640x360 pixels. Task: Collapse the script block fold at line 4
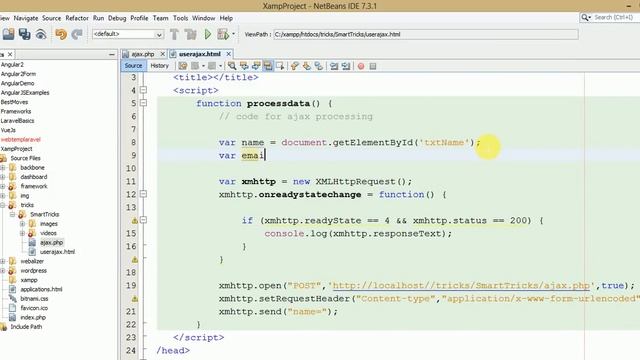point(143,90)
